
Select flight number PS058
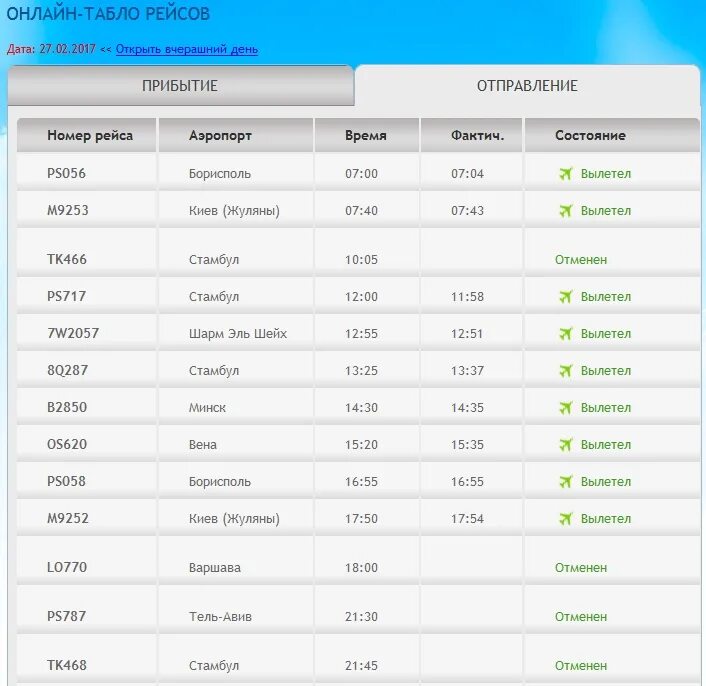[66, 481]
